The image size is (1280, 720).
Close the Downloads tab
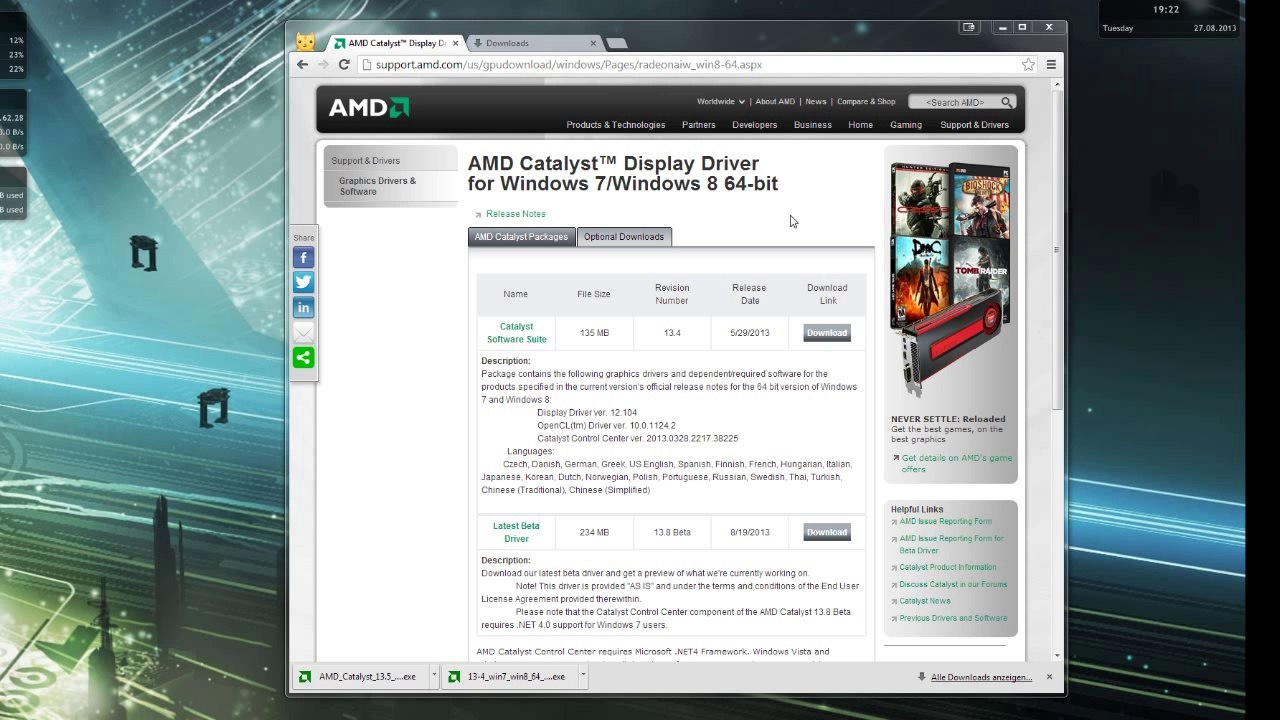pyautogui.click(x=593, y=43)
